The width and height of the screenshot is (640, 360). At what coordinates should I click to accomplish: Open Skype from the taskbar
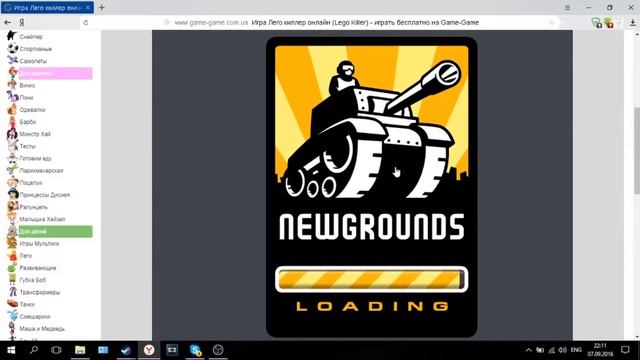click(x=195, y=350)
